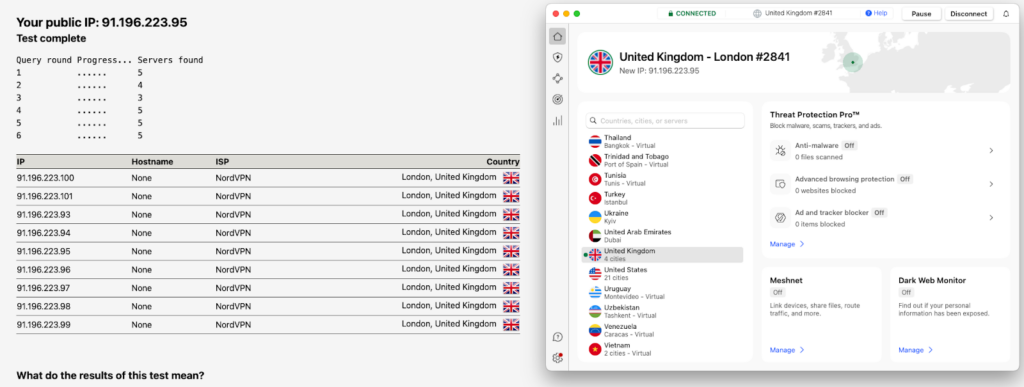Expand Advanced browsing protection chevron

click(991, 184)
